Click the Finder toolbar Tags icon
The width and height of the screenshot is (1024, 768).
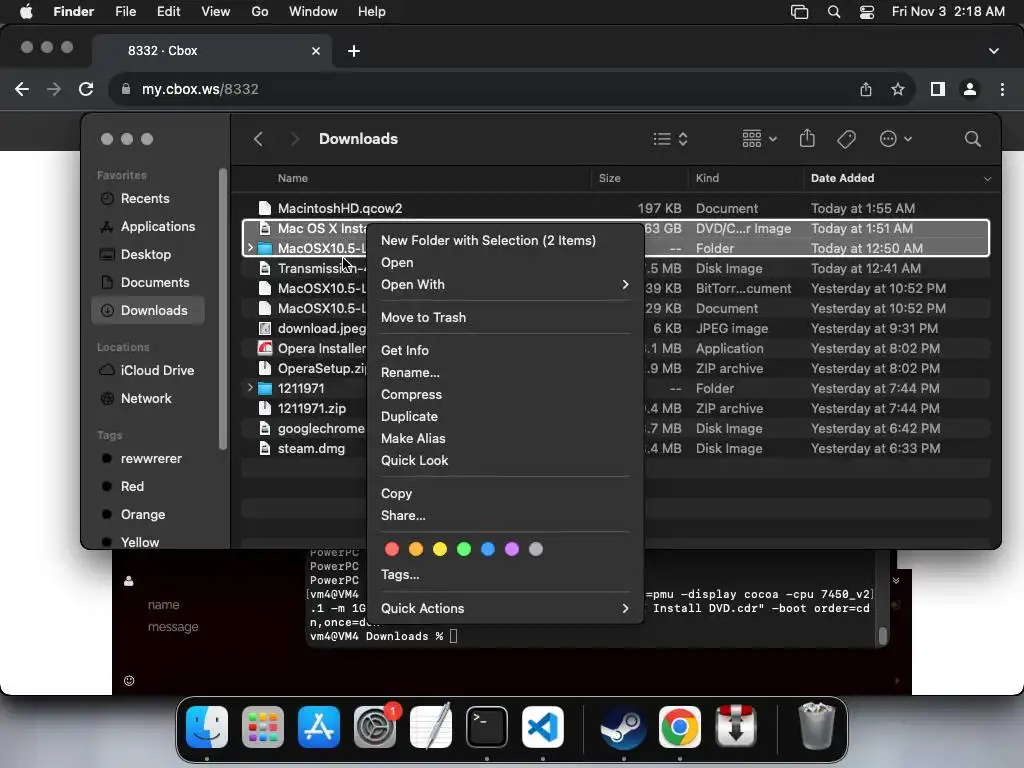[x=846, y=138]
